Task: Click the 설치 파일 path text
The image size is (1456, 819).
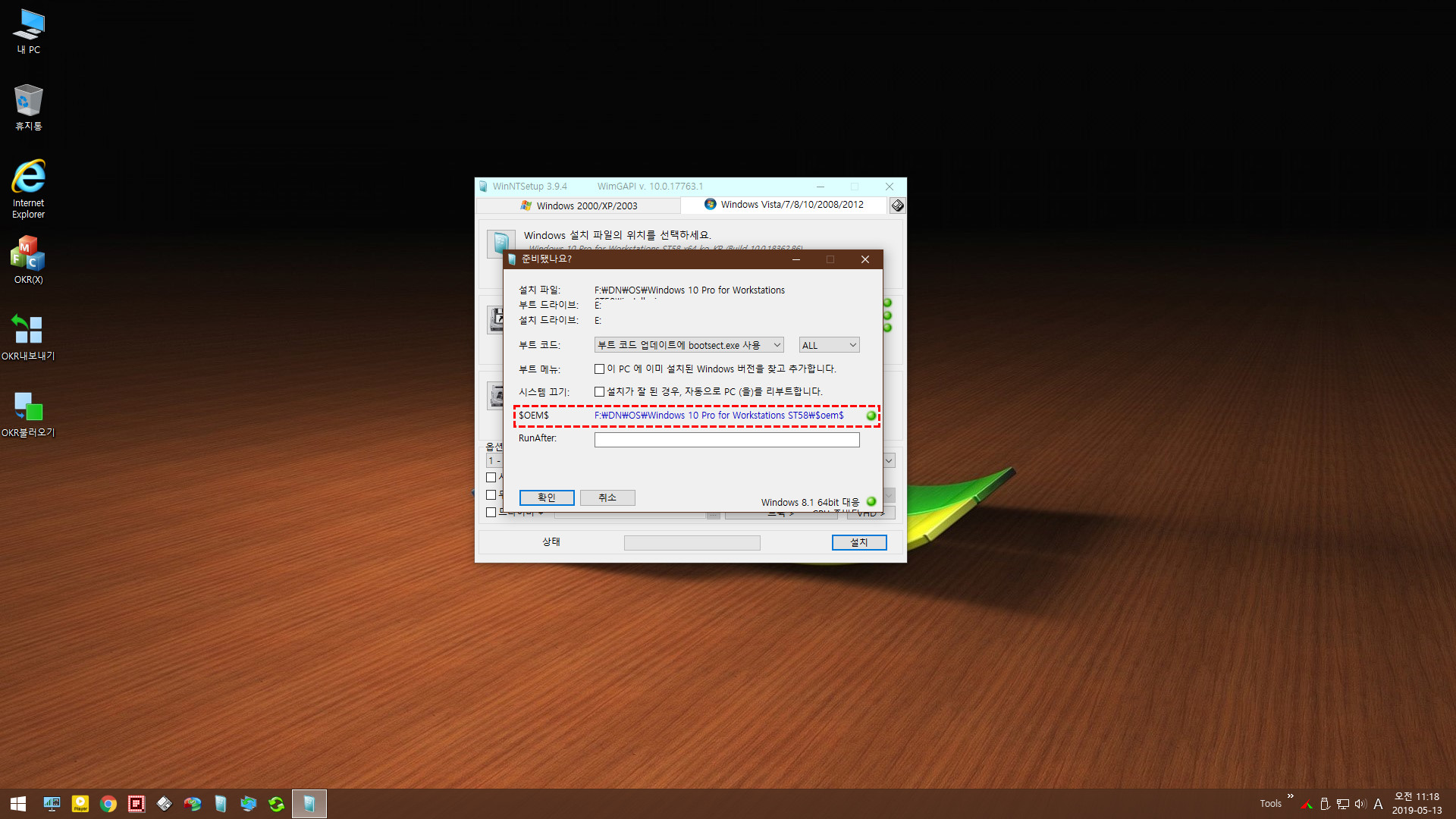Action: tap(689, 290)
